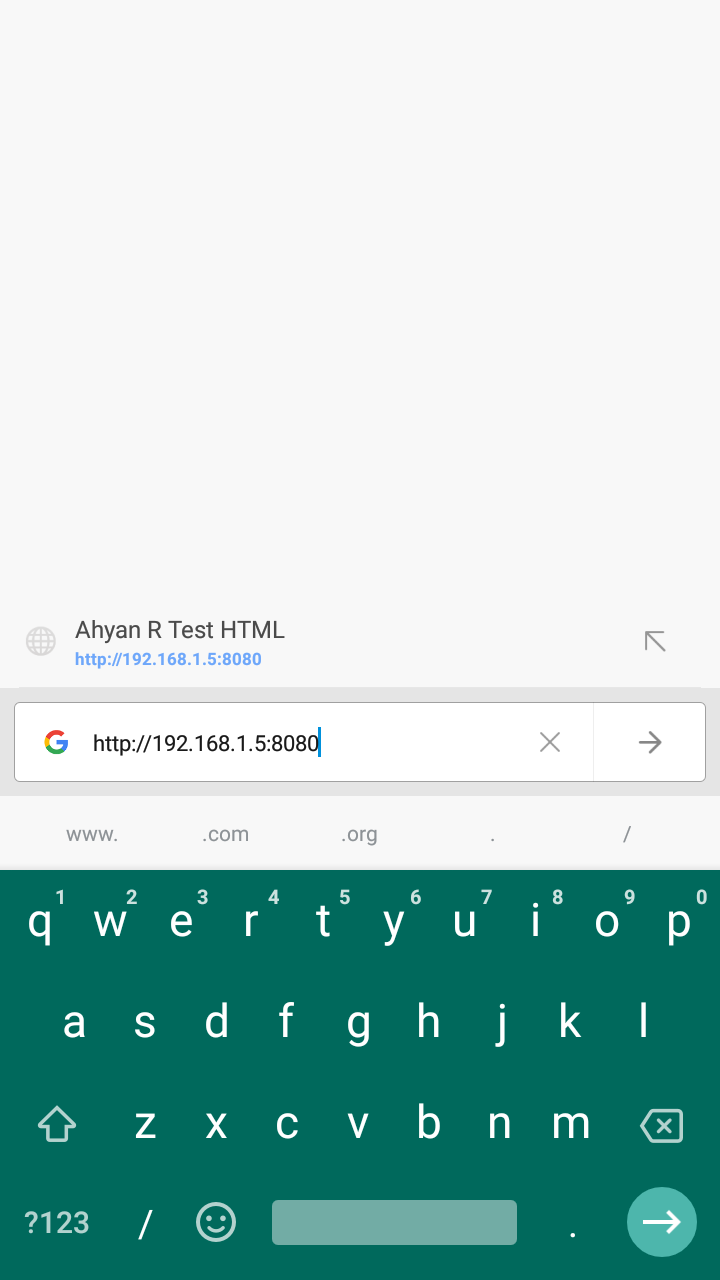Toggle the keyboard shift key
Screen dimensions: 720x1280
(x=57, y=1125)
